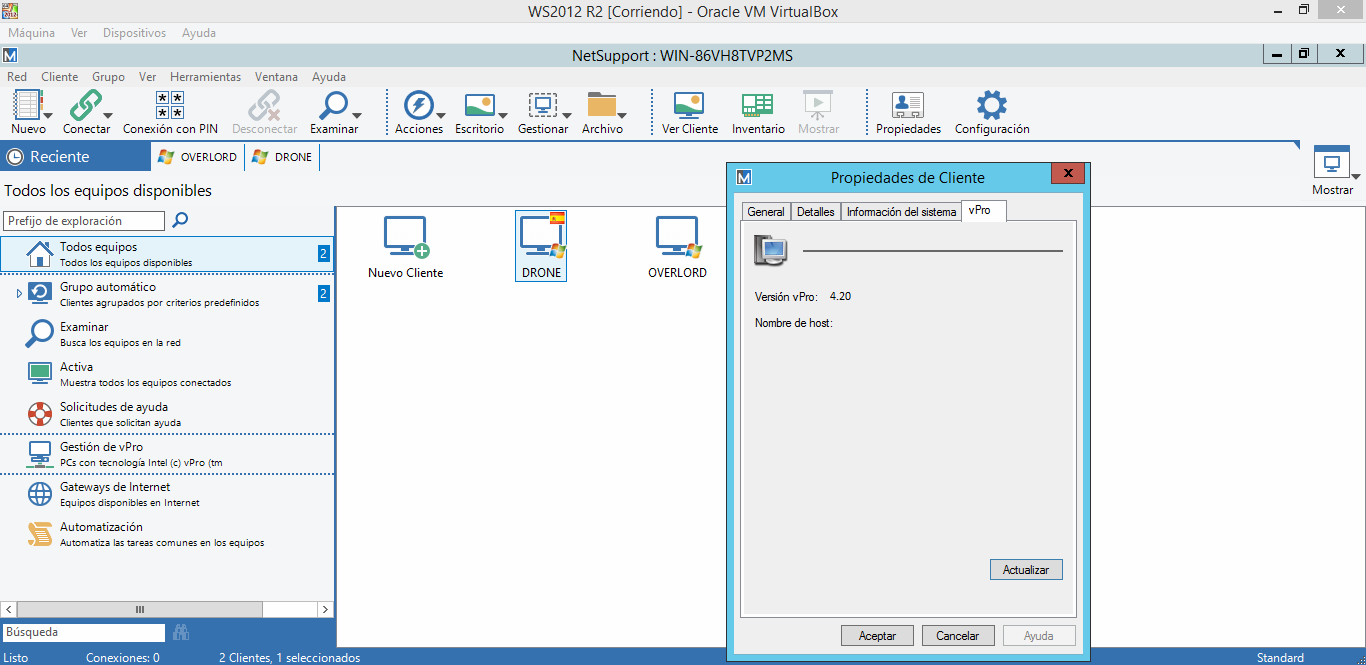Close the Propiedades de Cliente dialog
Image resolution: width=1366 pixels, height=665 pixels.
[x=1069, y=174]
